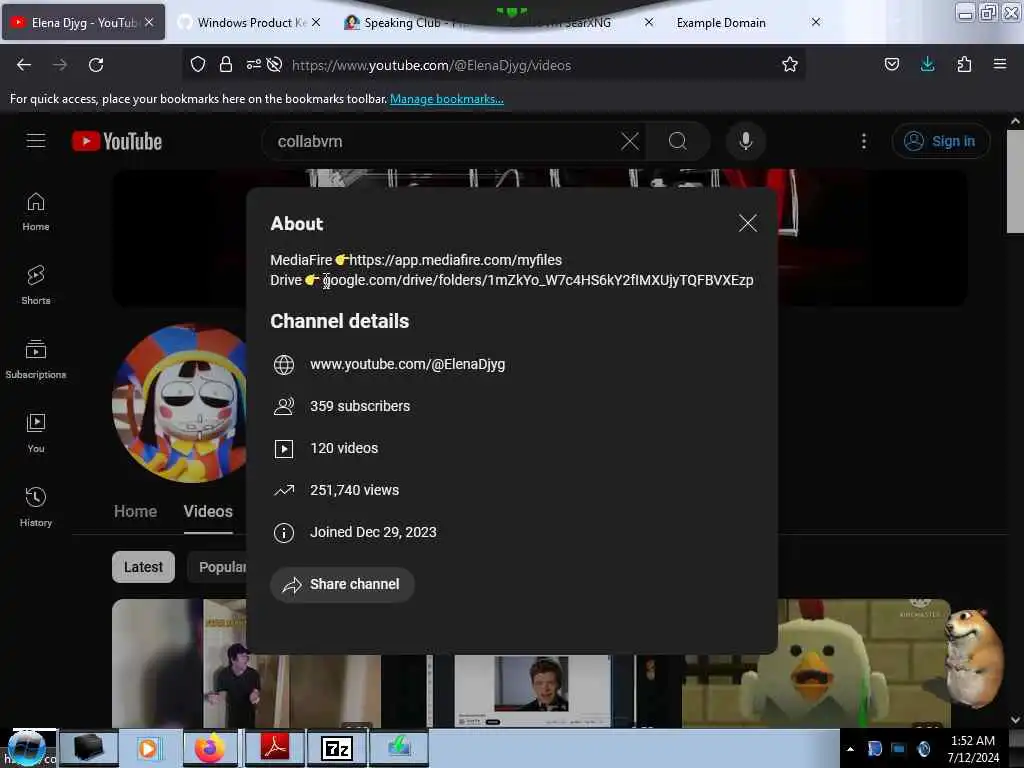Open Save to Pocket icon

[x=891, y=65]
